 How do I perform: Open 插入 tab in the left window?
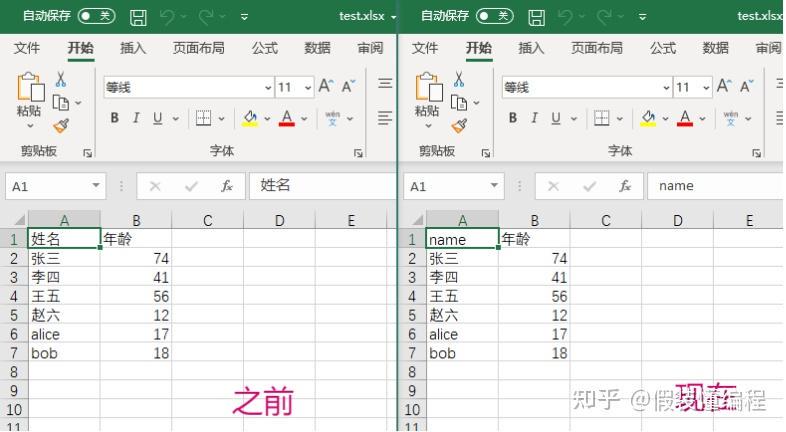click(133, 48)
